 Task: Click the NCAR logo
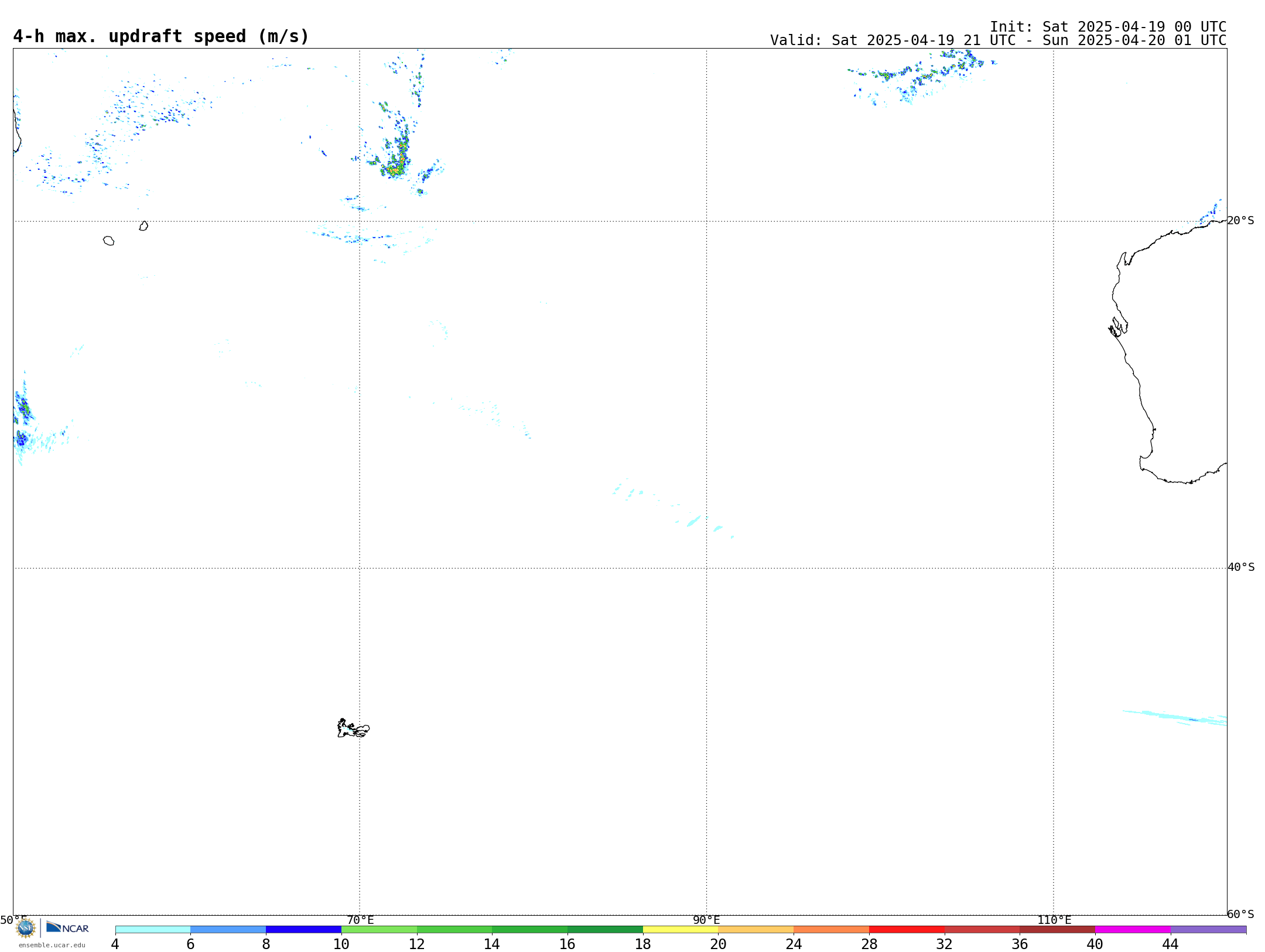(x=67, y=927)
